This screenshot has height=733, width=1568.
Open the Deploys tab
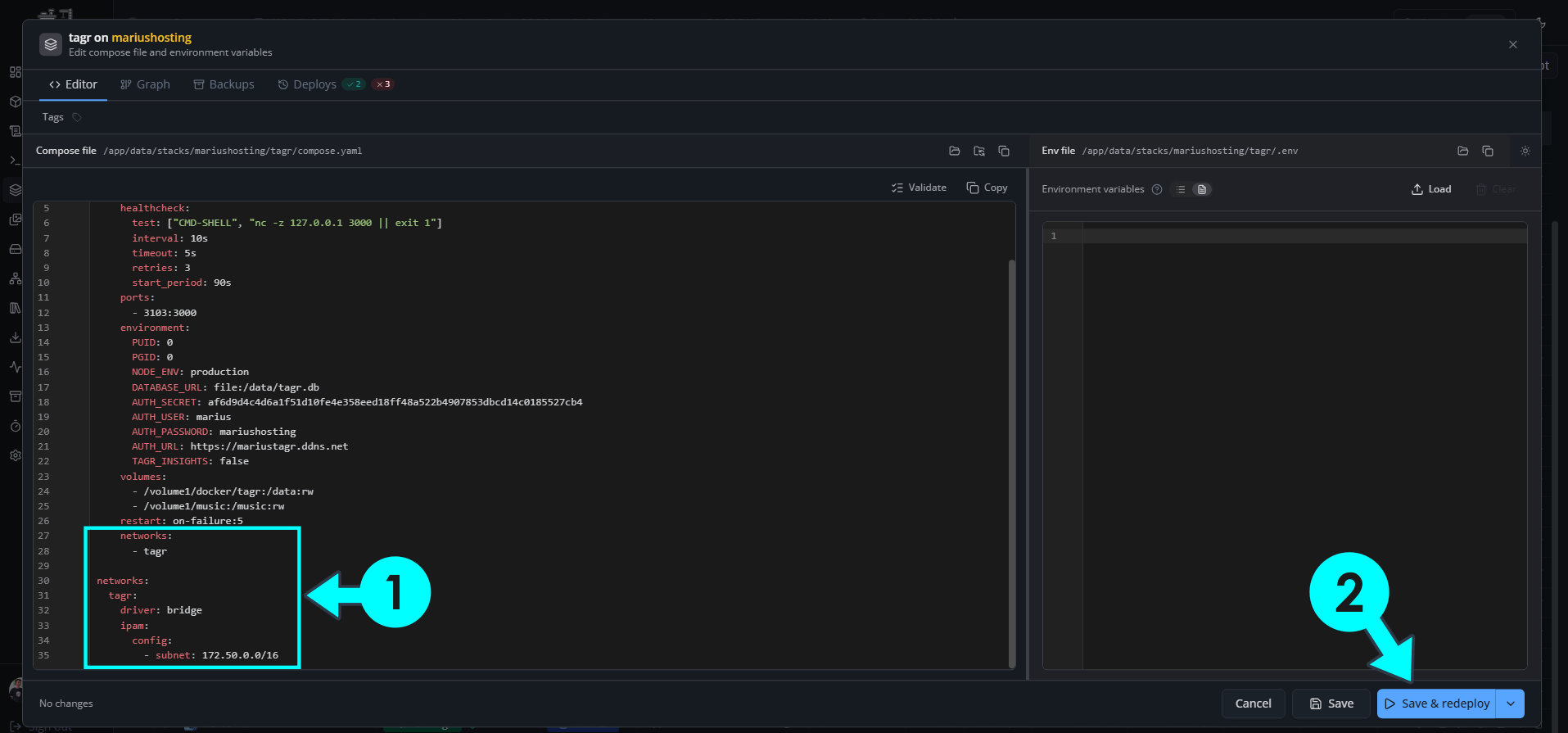335,84
